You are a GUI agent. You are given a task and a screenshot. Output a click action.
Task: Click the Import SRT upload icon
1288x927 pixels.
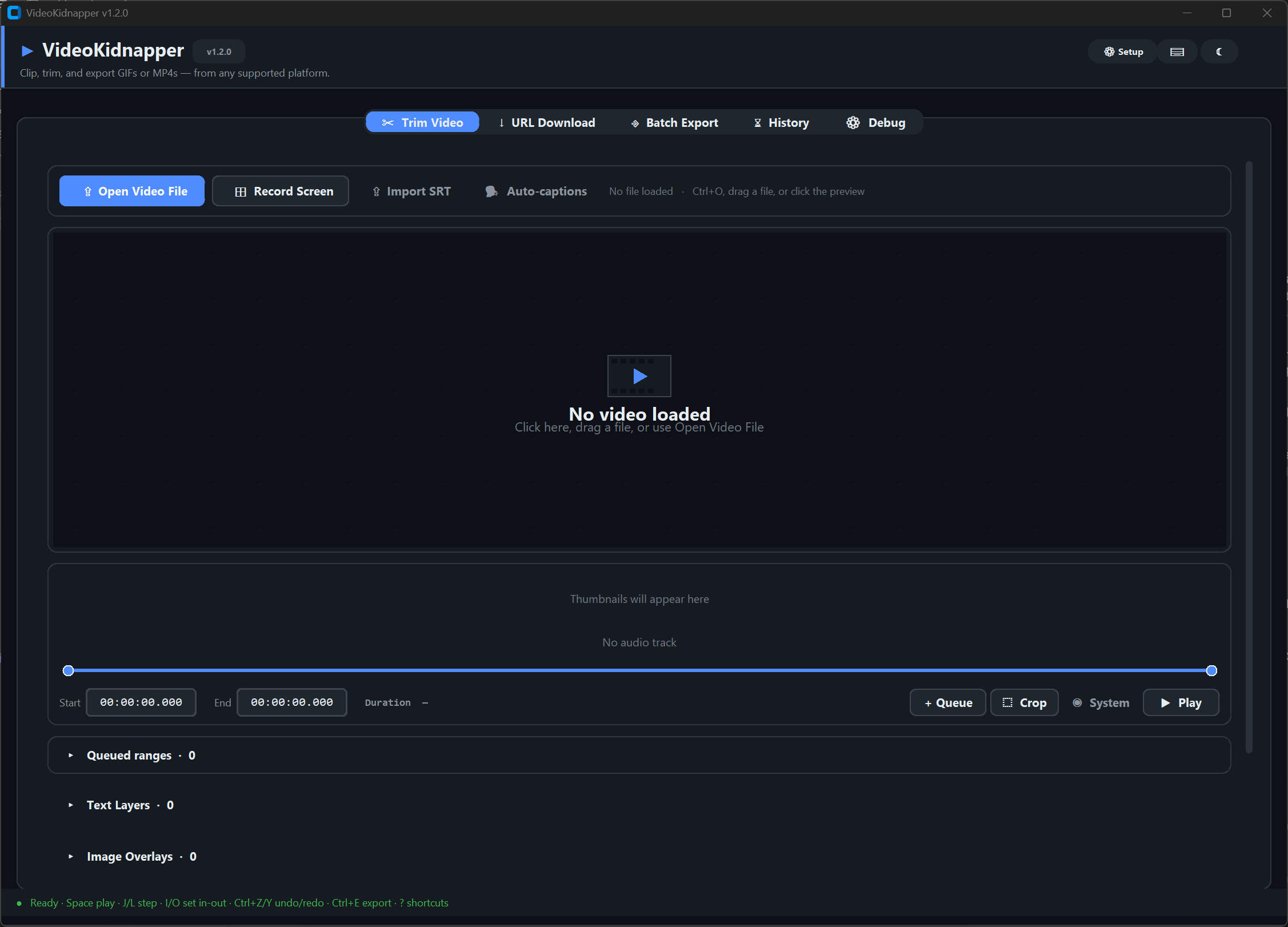pos(376,191)
